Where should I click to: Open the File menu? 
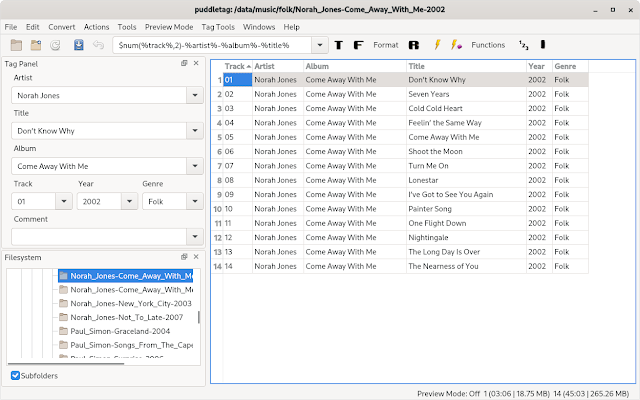point(11,27)
